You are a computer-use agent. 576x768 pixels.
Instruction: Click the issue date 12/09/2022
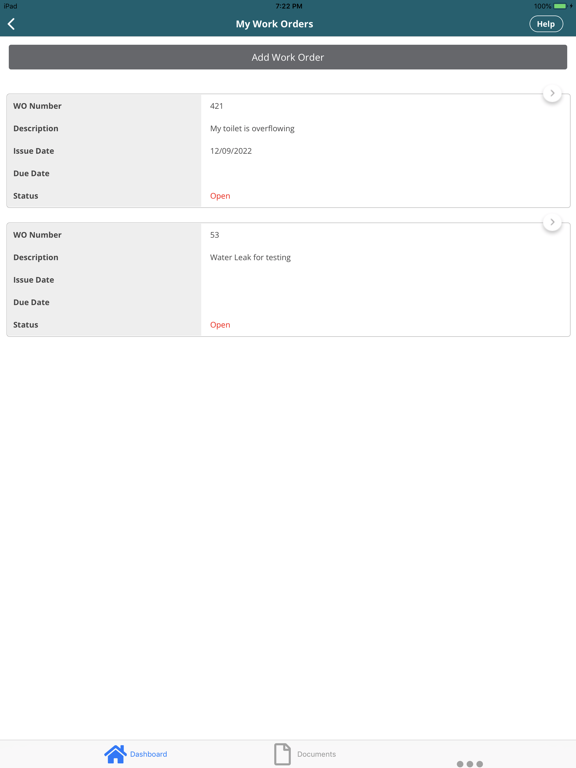point(231,151)
